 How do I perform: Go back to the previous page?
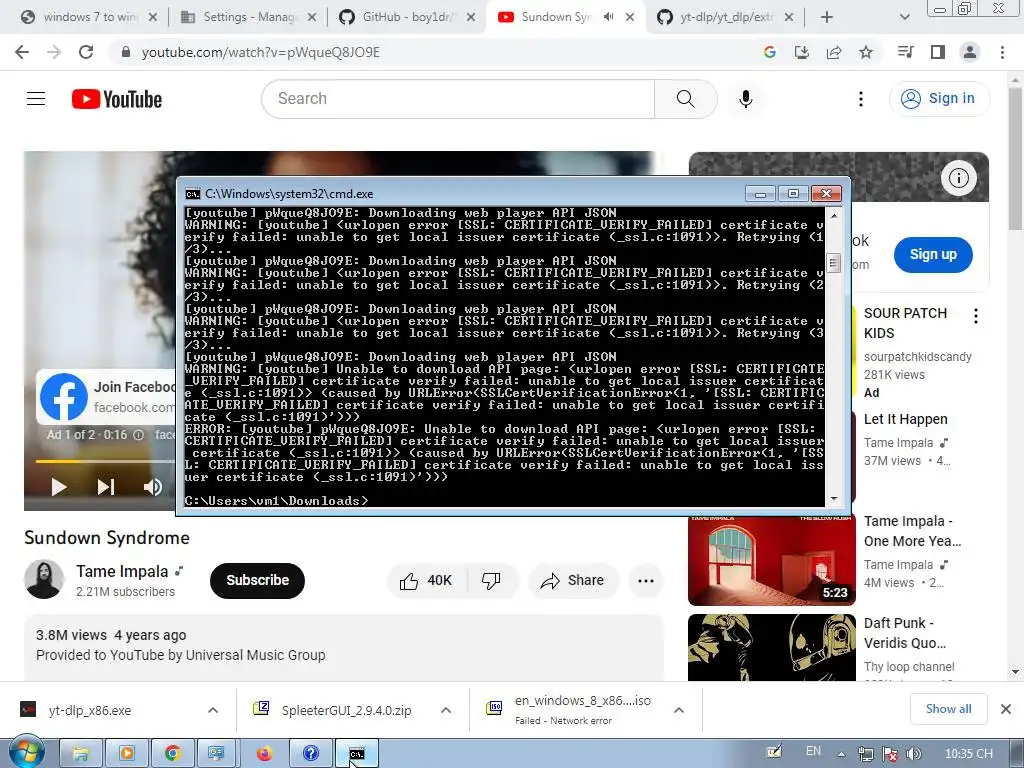tap(22, 52)
